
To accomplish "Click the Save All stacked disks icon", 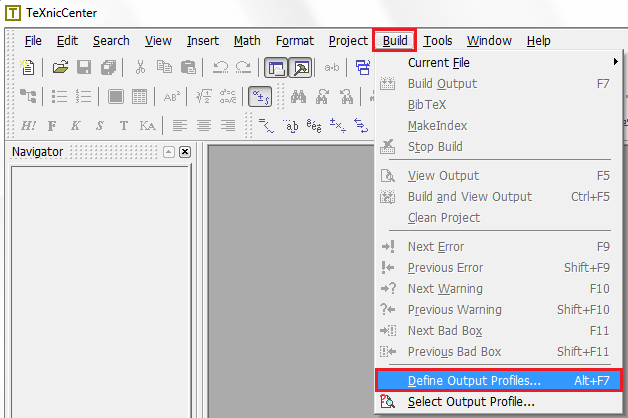I will pos(108,67).
